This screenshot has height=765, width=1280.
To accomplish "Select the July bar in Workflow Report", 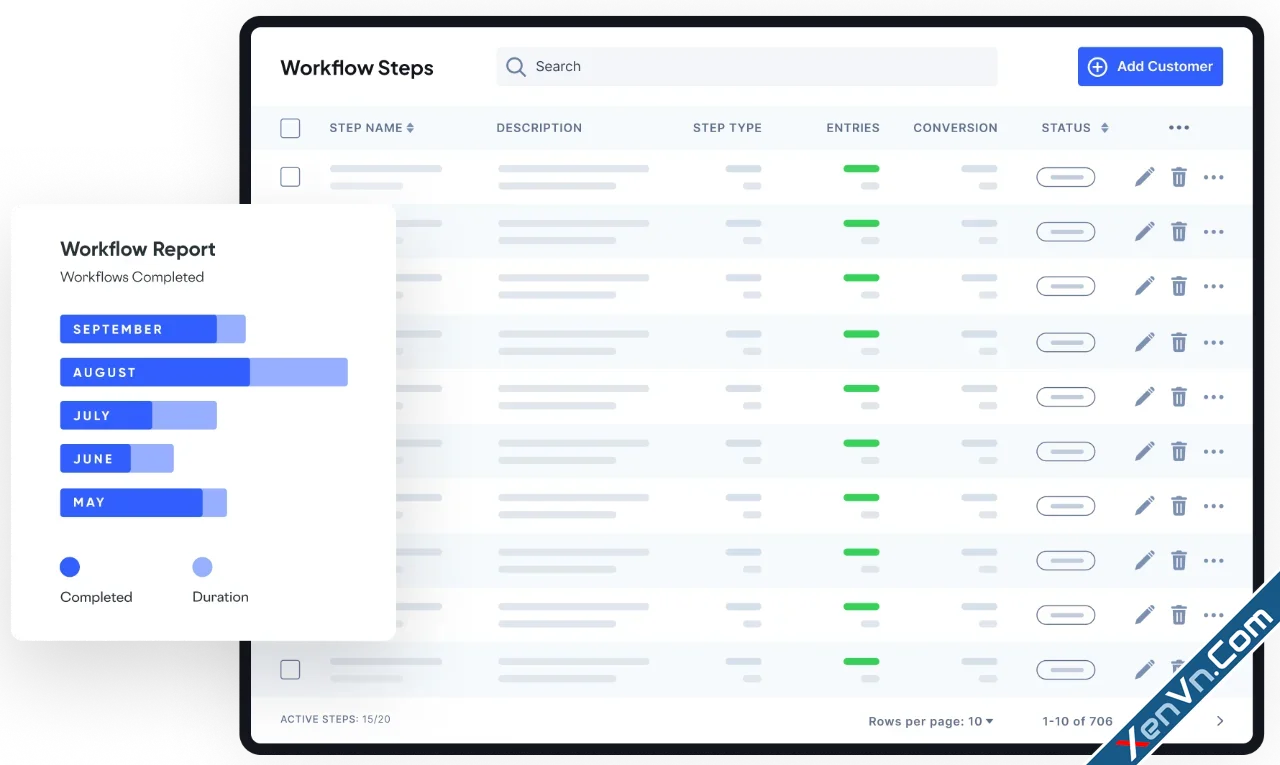I will (x=138, y=415).
